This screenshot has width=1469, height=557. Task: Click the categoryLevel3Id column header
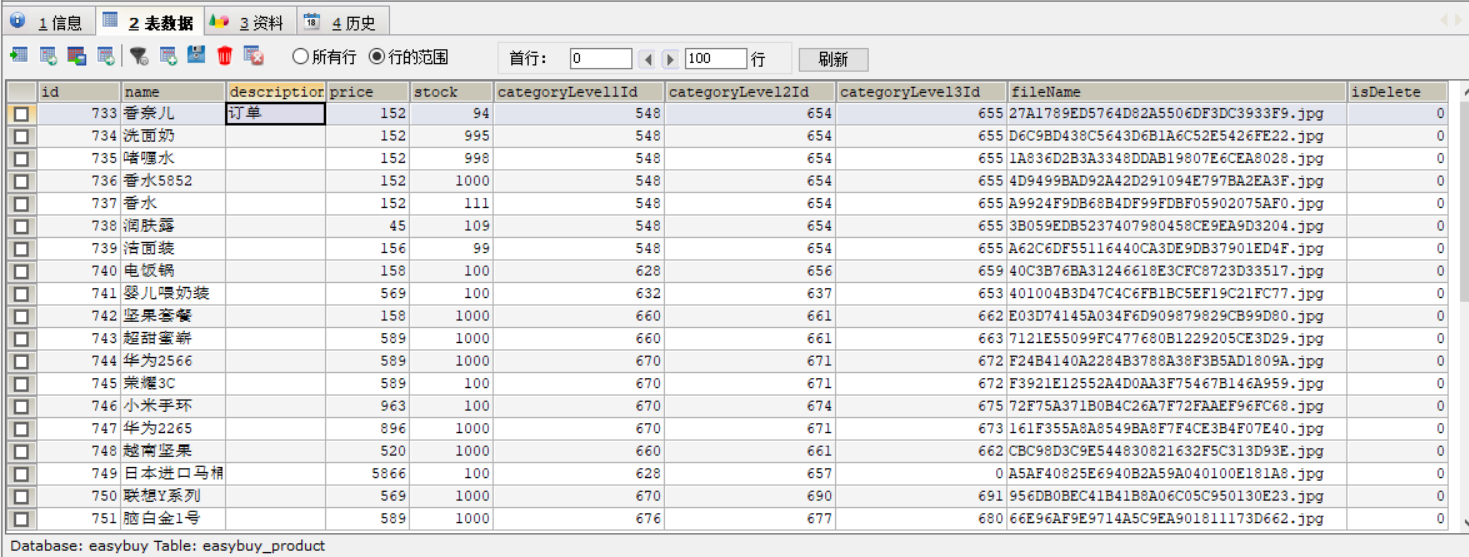point(921,92)
